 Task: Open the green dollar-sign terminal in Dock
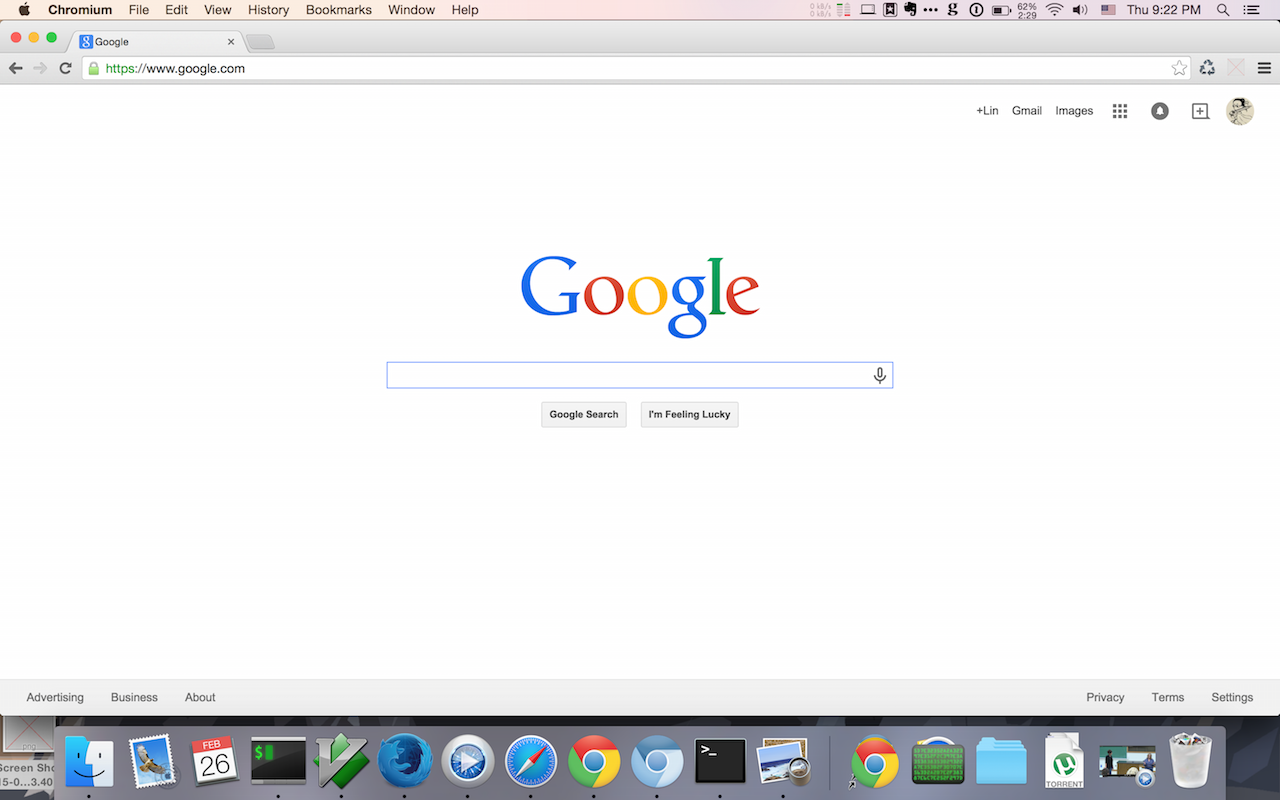(x=278, y=763)
